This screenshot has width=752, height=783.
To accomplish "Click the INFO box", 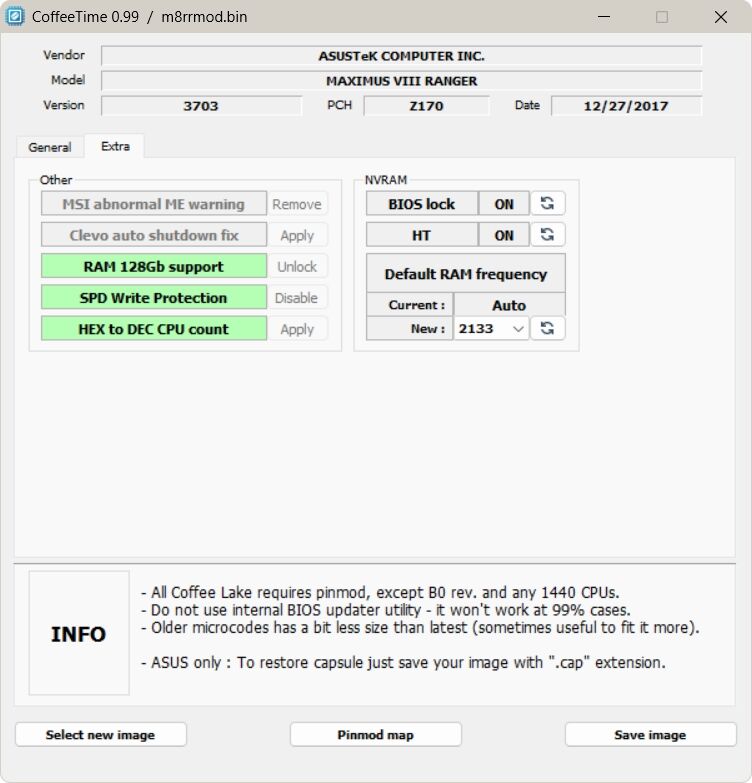I will (x=79, y=633).
